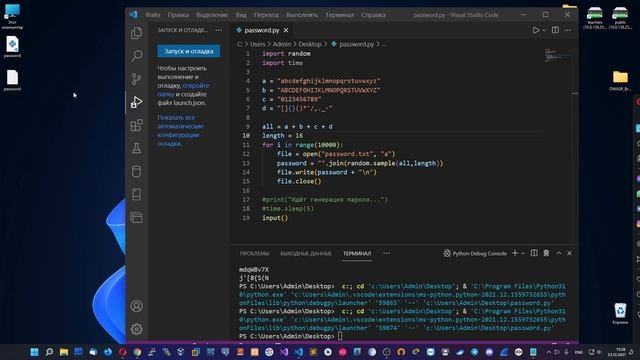The height and width of the screenshot is (360, 640).
Task: Open the Переход menu
Action: 266,15
